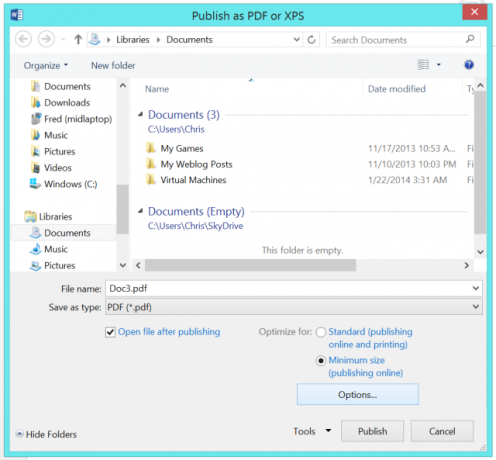Image resolution: width=496 pixels, height=460 pixels.
Task: Sort files by Date modified column
Action: pos(396,89)
